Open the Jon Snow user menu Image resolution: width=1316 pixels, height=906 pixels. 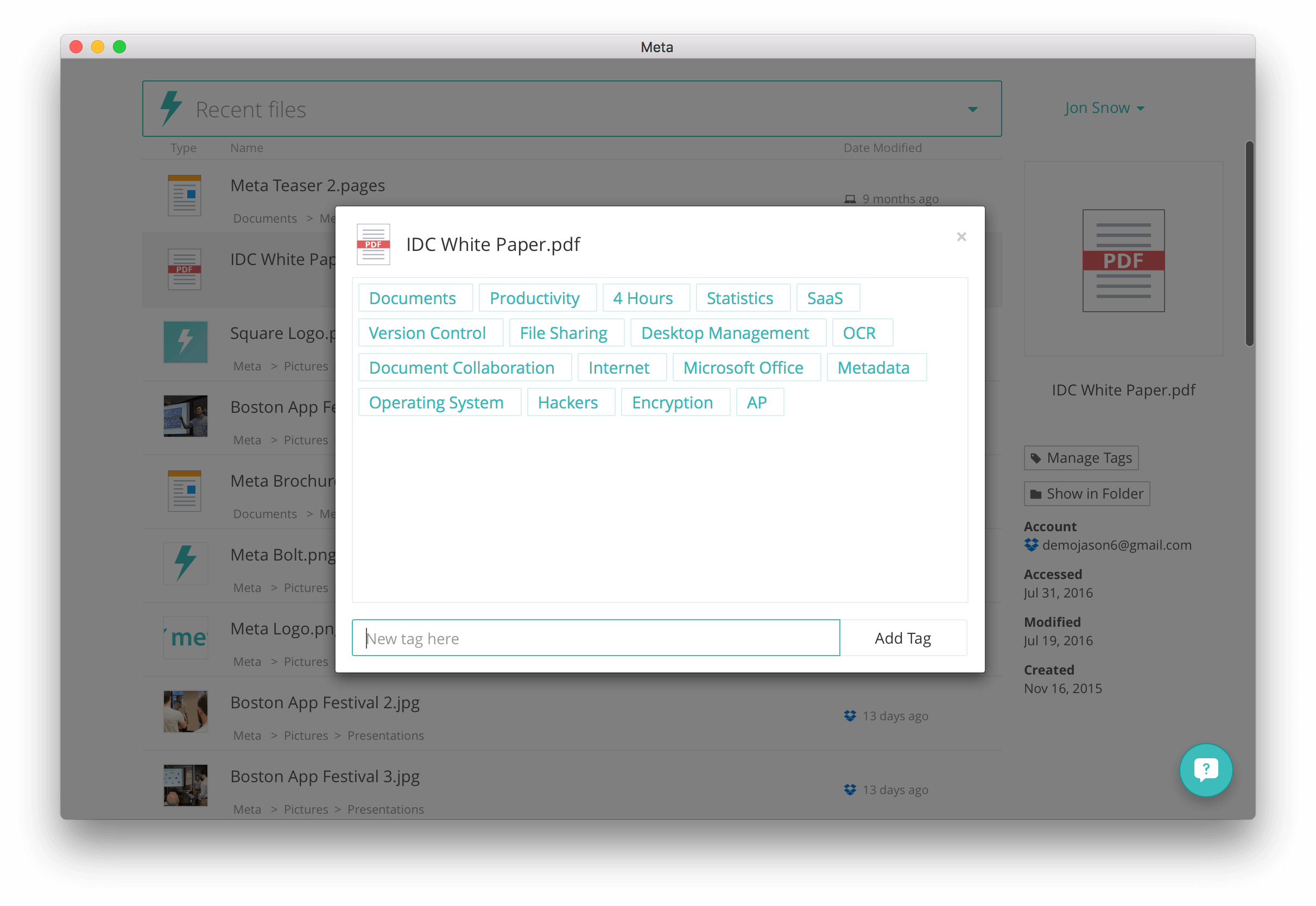[x=1104, y=108]
